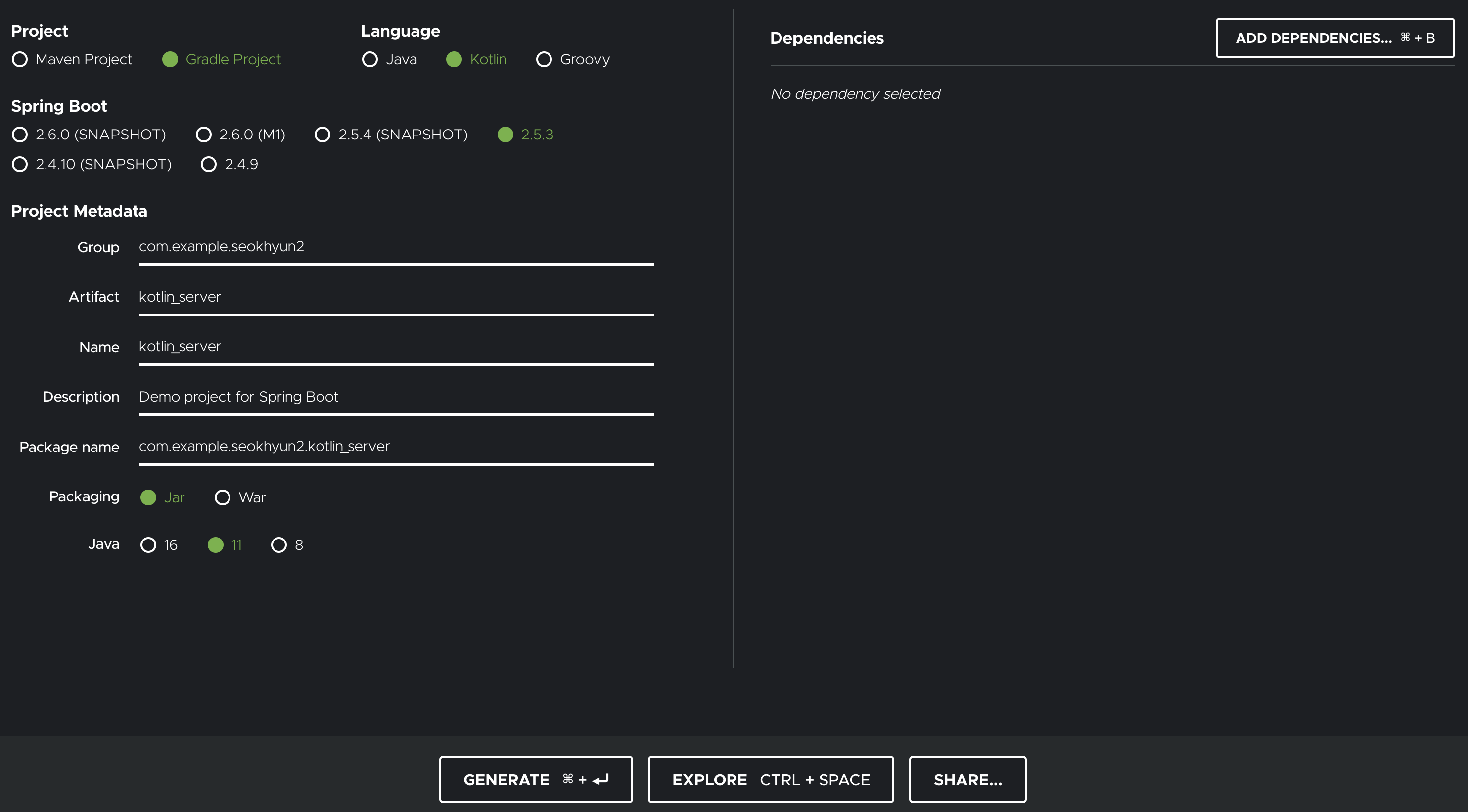
Task: Select Spring Boot 2.4.10 (SNAPSHOT)
Action: tap(20, 164)
